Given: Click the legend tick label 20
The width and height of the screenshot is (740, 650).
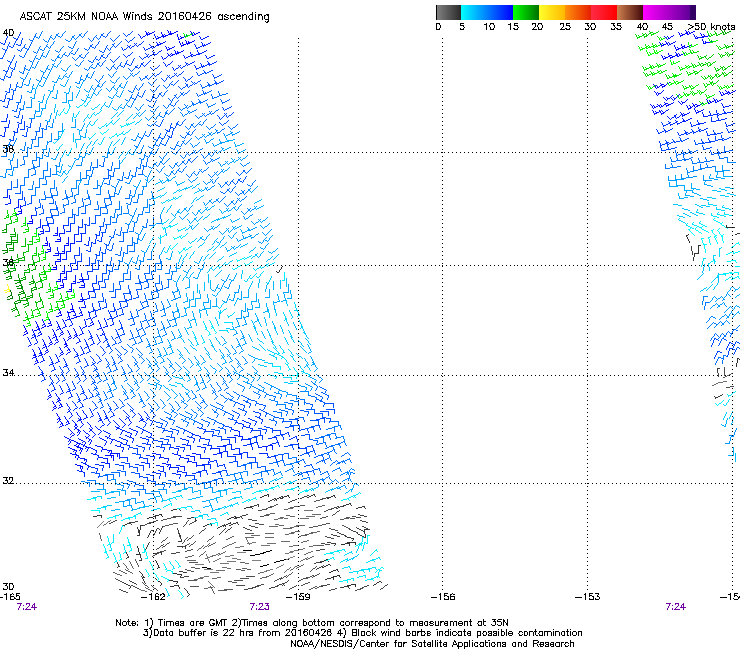Looking at the screenshot, I should pyautogui.click(x=537, y=27).
